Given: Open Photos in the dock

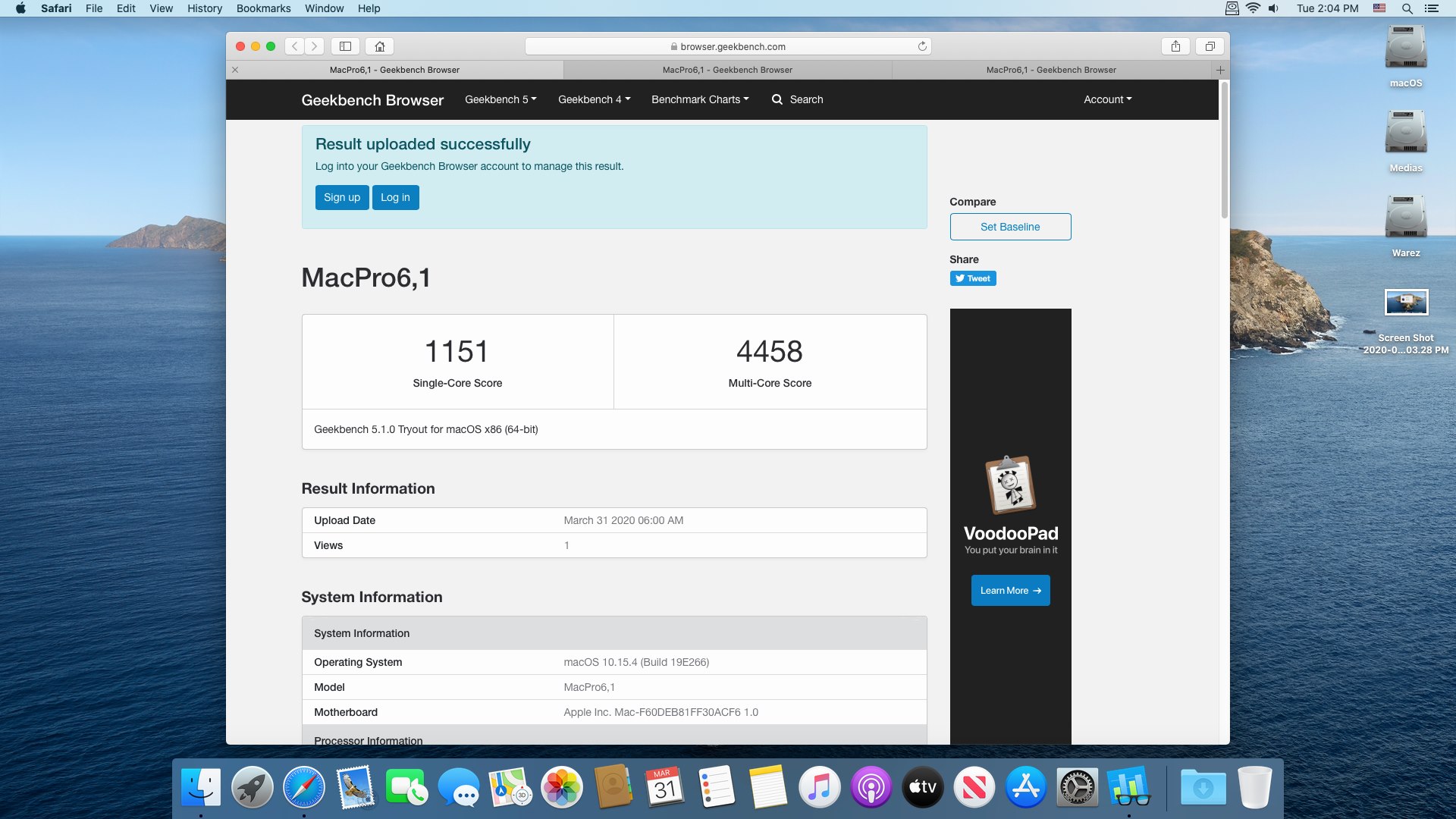Looking at the screenshot, I should [x=562, y=788].
